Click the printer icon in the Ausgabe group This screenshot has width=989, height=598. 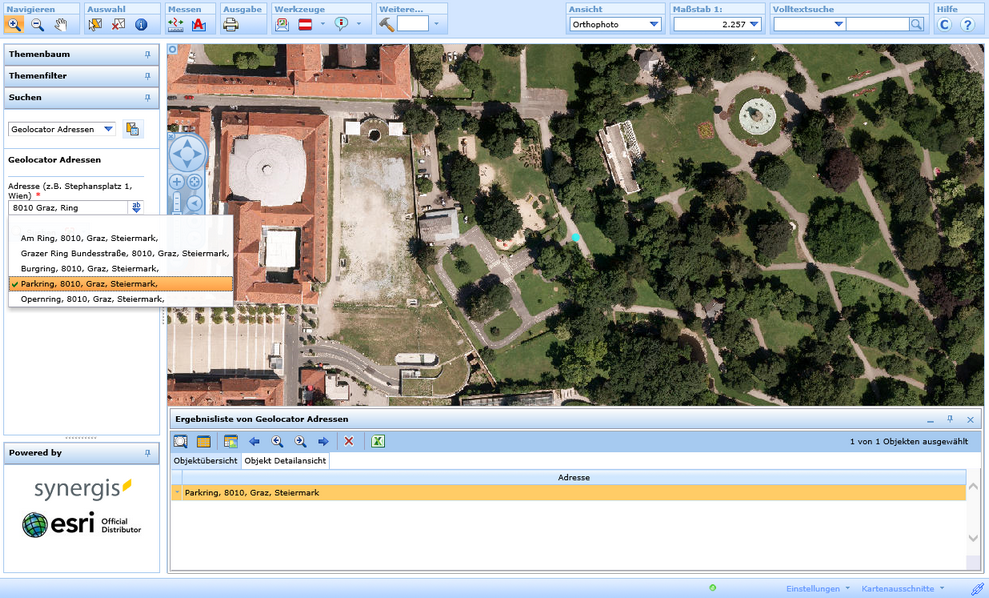pos(230,25)
